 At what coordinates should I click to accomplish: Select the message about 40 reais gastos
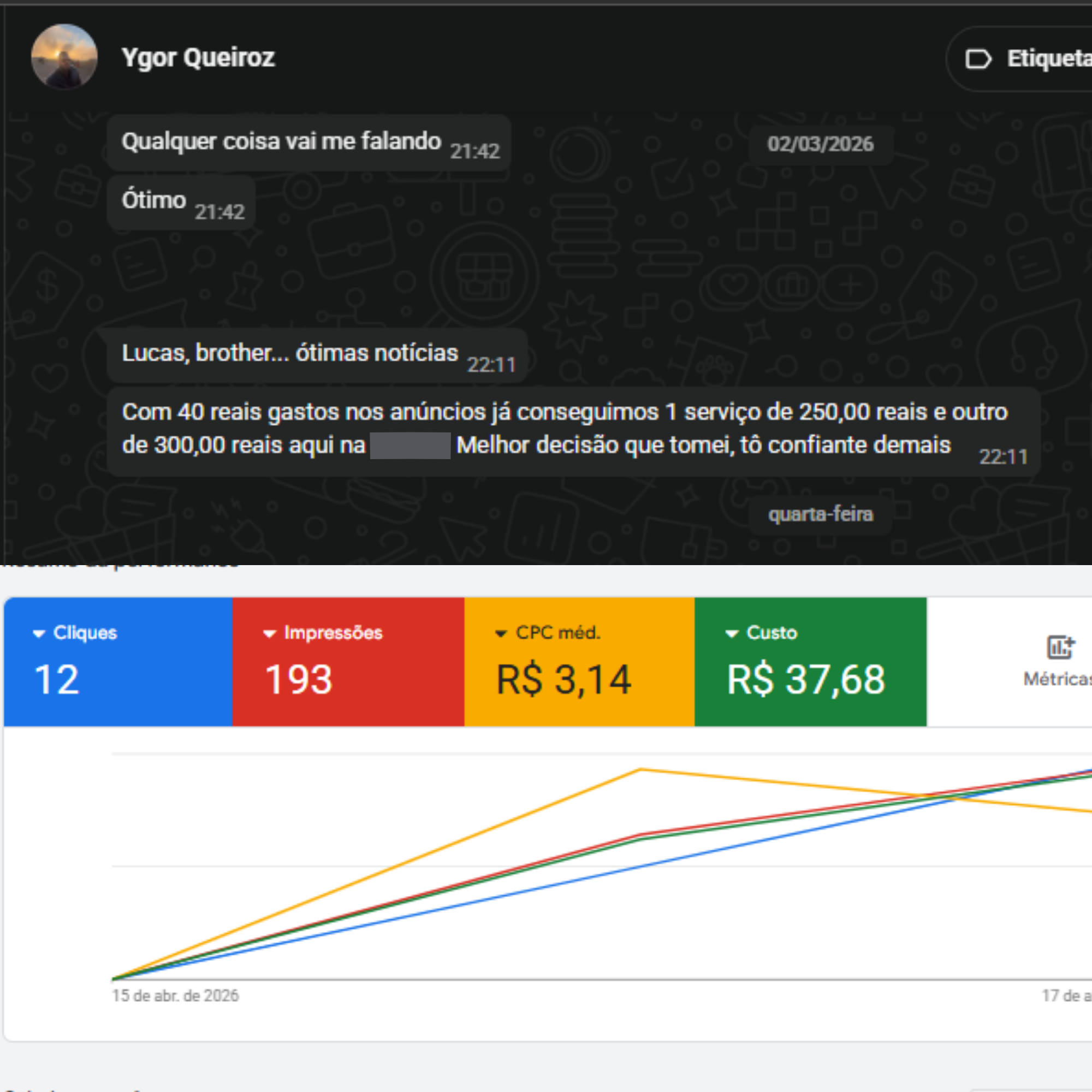click(573, 432)
